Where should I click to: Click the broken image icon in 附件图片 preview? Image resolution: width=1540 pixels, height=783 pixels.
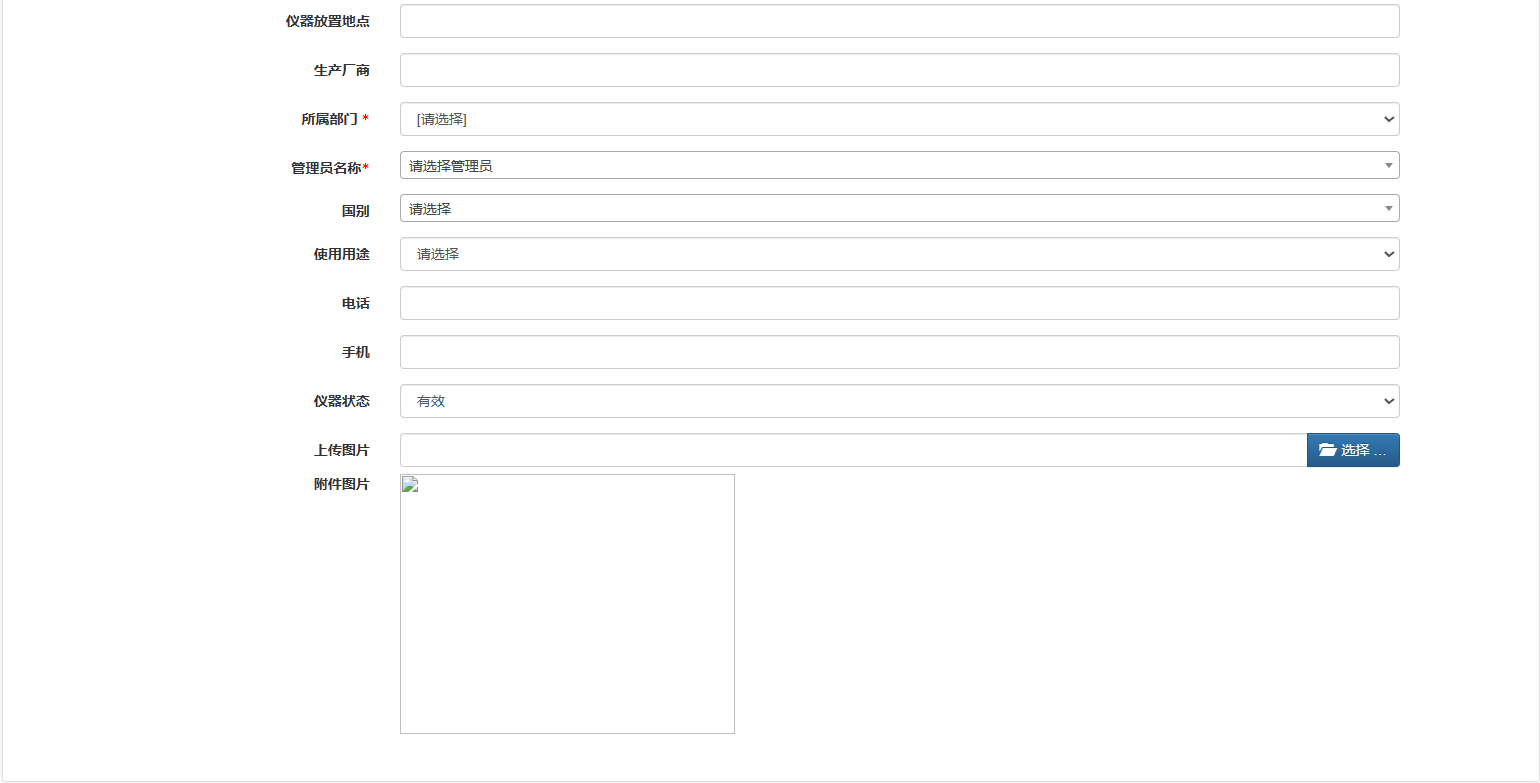pos(408,485)
